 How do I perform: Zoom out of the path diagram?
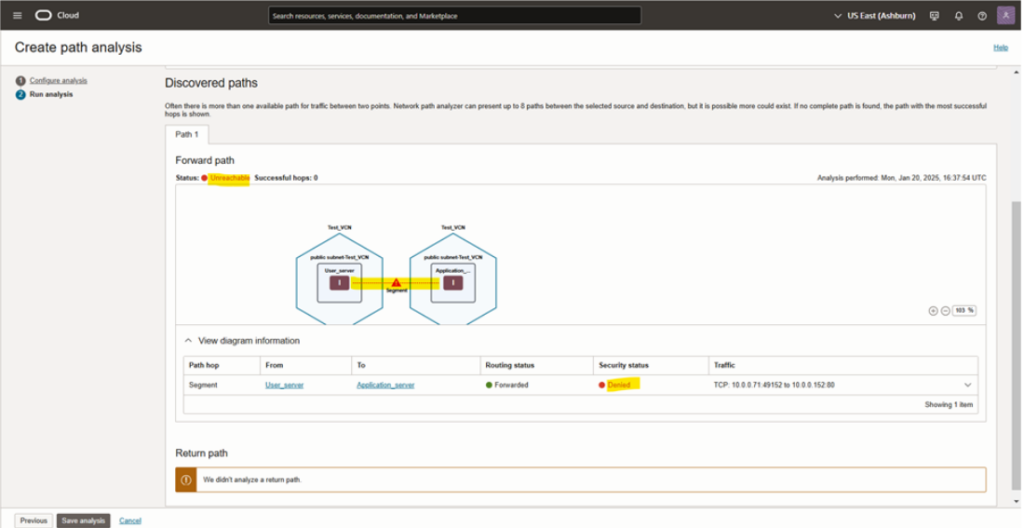coord(944,310)
